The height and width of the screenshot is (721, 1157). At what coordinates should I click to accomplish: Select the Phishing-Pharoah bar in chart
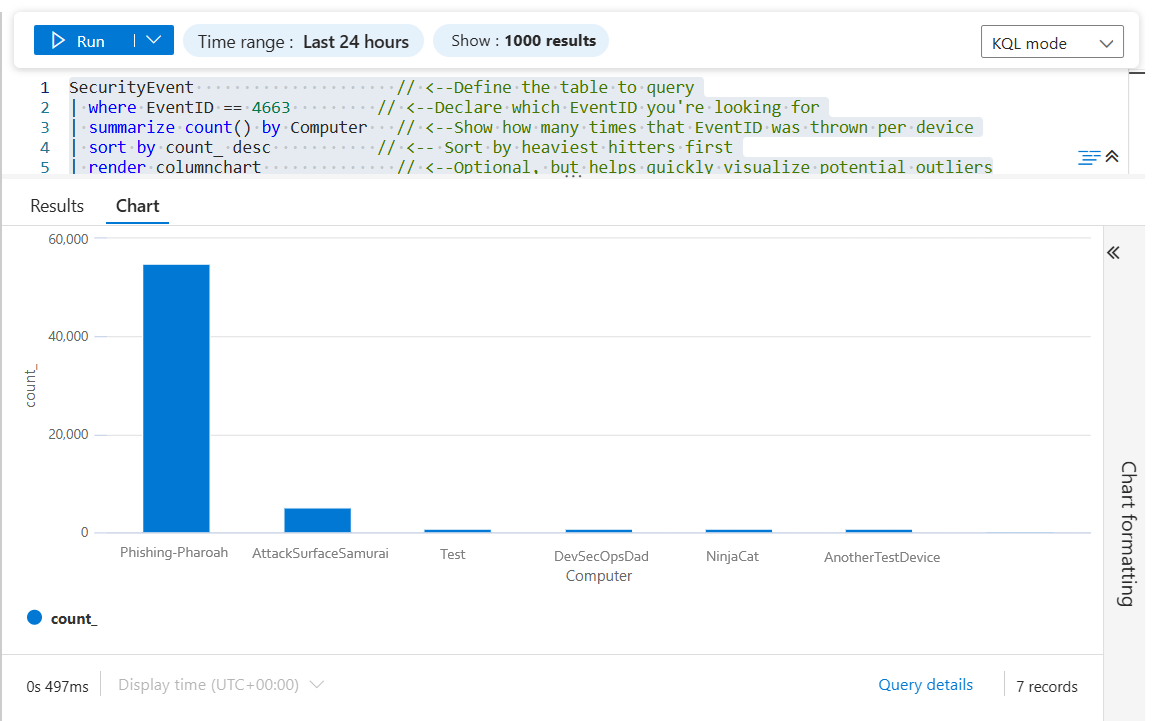[176, 398]
